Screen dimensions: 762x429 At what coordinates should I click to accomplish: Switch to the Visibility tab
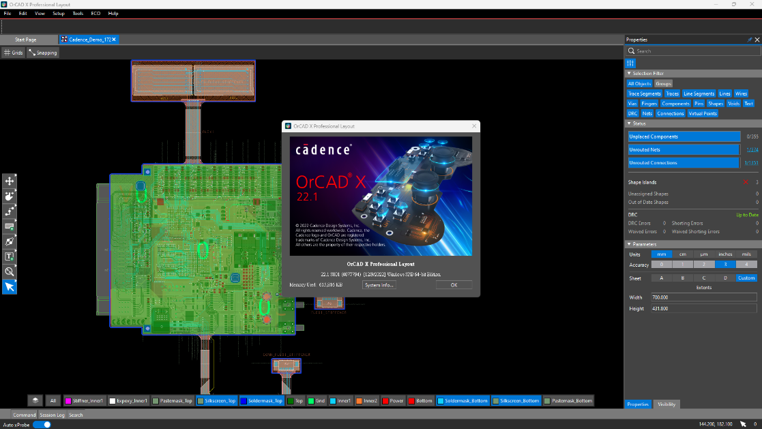(666, 404)
